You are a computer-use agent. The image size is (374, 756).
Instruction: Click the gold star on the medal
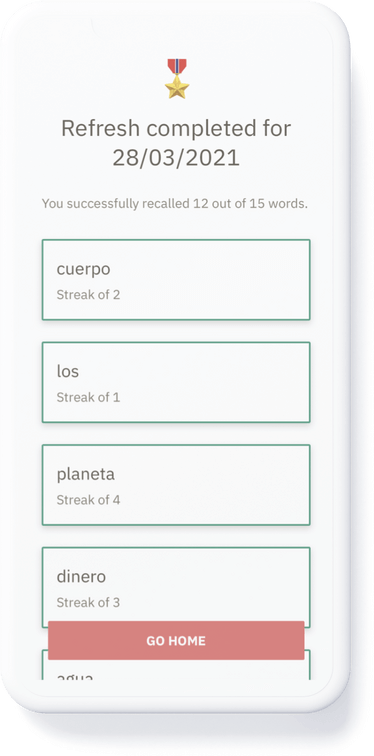(x=177, y=87)
